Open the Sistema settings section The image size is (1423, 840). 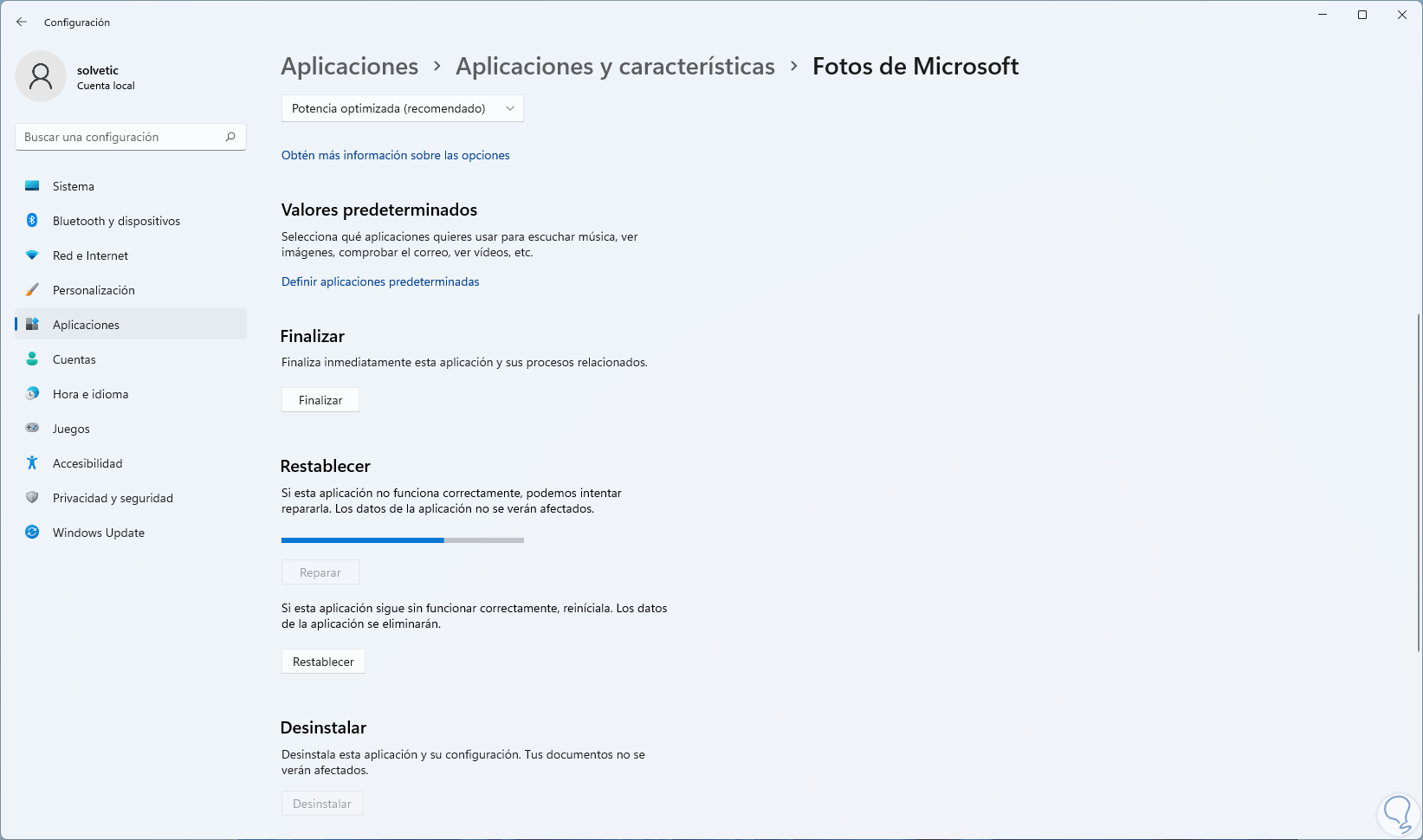point(131,186)
